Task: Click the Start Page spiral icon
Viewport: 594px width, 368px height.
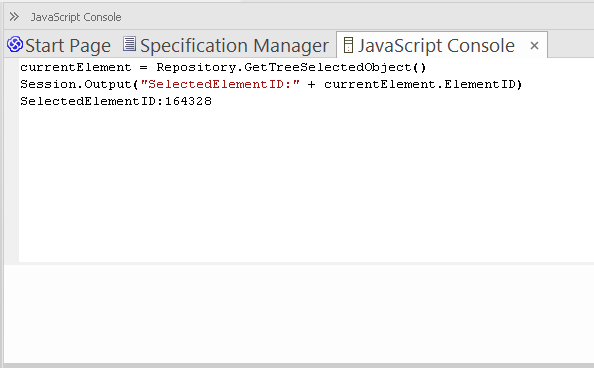Action: [x=15, y=44]
